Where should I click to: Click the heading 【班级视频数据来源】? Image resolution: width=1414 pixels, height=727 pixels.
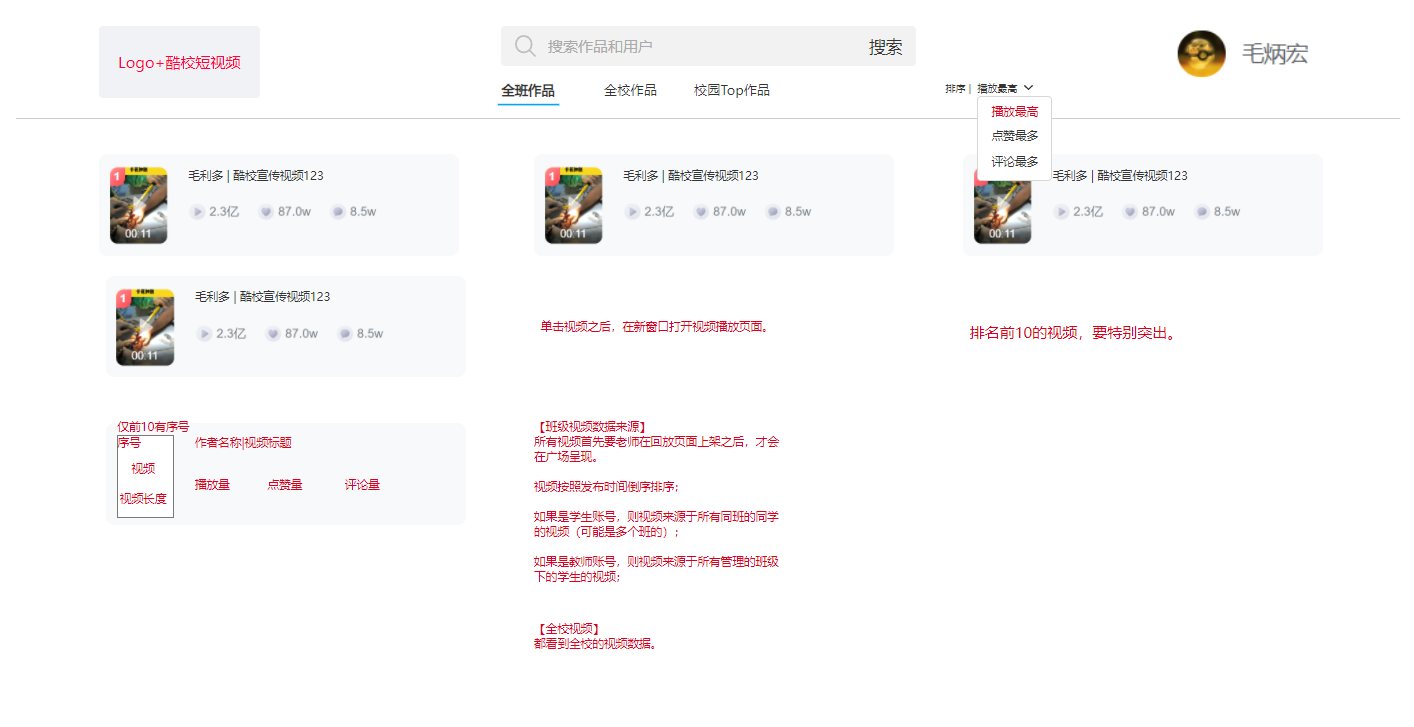click(592, 427)
